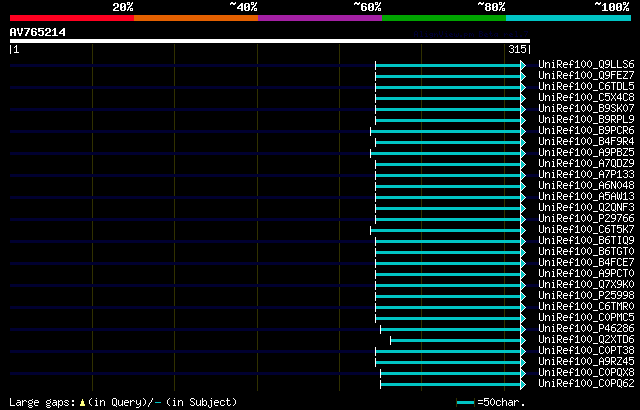640x410 pixels.
Task: Click the cyan alignment bar for C6T5K7
Action: click(446, 230)
